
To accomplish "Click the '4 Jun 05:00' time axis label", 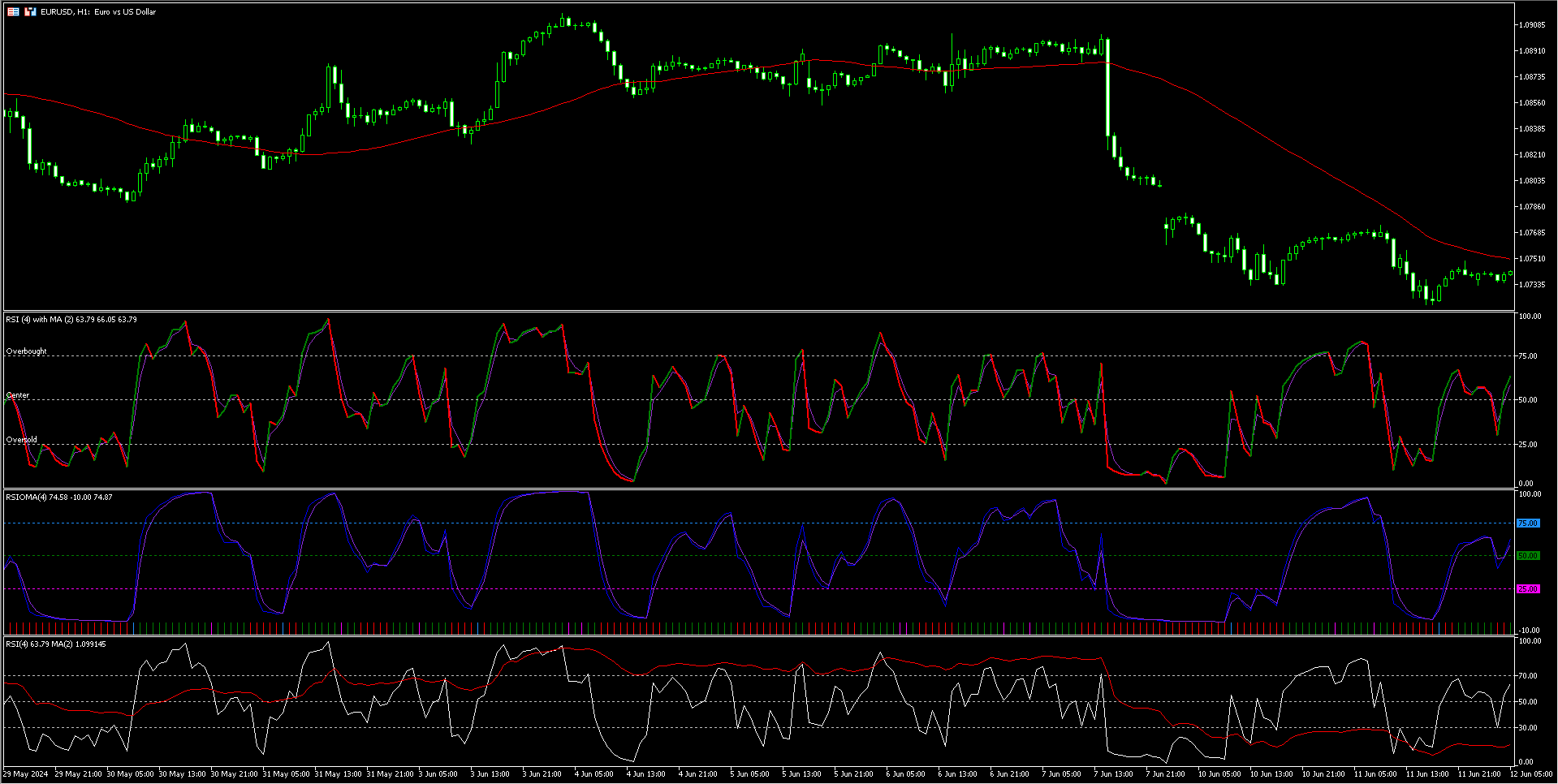I will (593, 774).
